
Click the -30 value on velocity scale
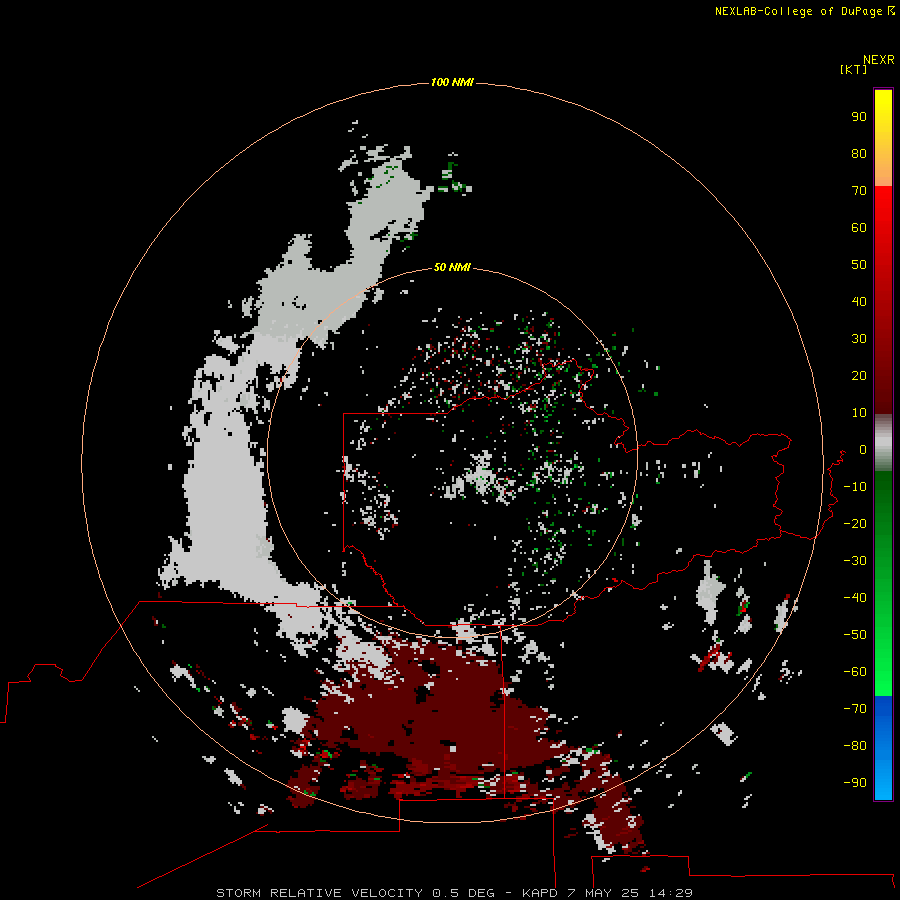[855, 561]
